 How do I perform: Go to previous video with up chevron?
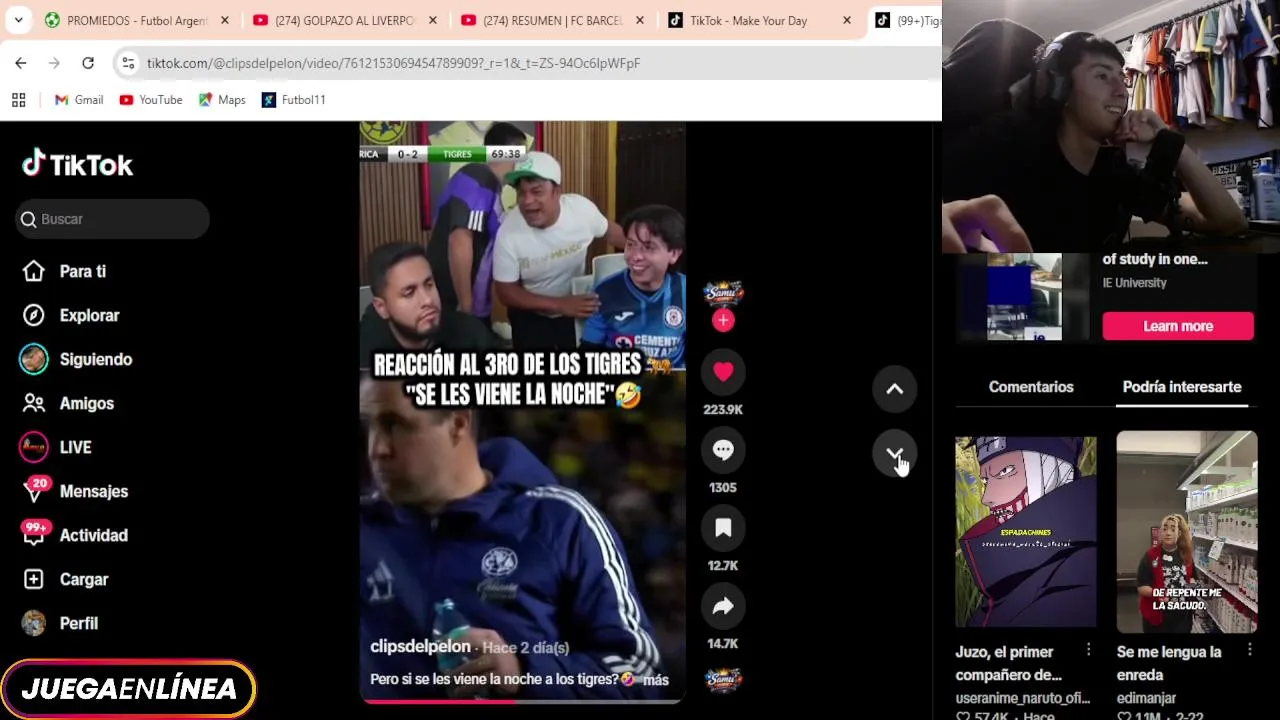tap(894, 389)
